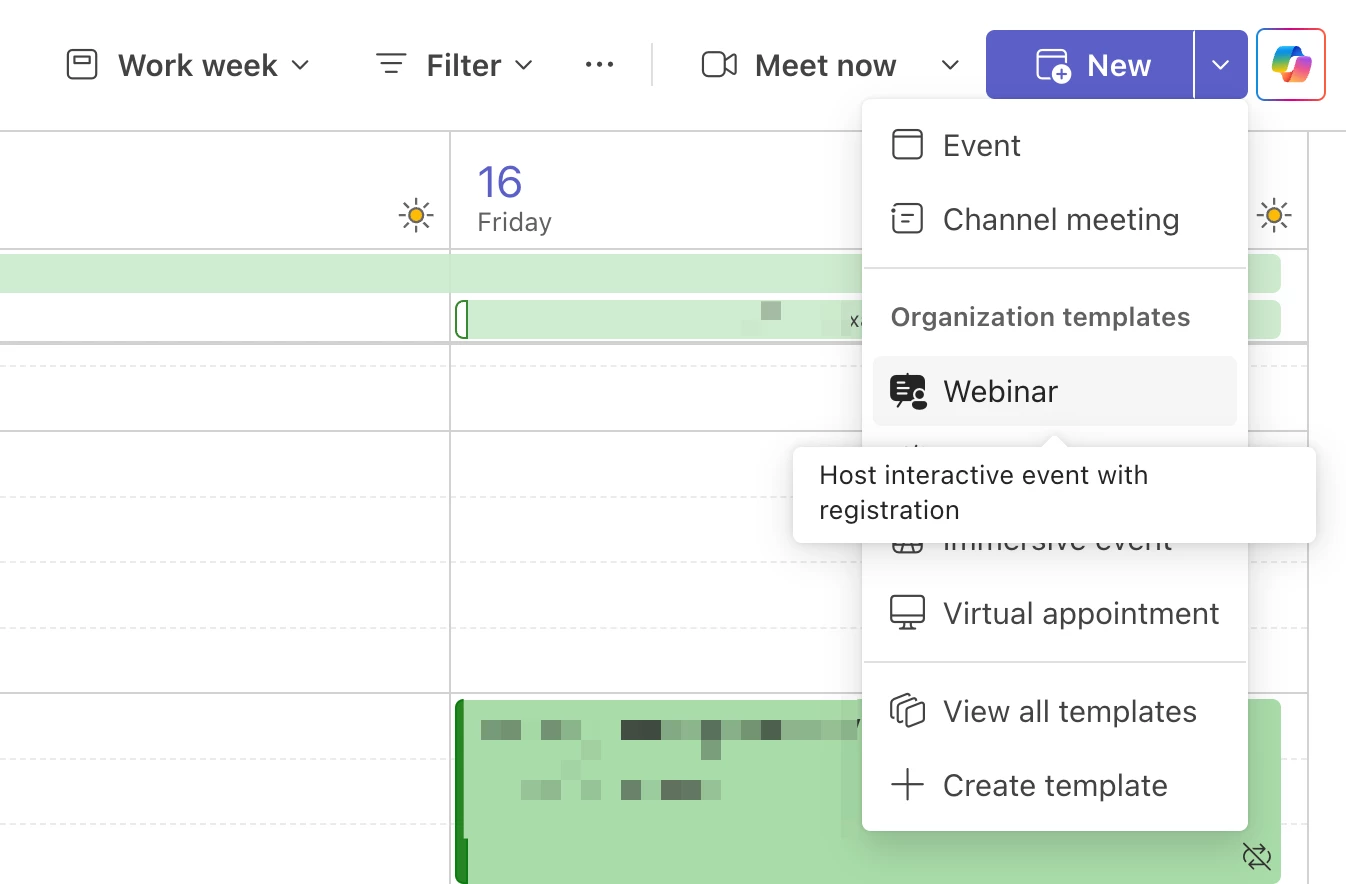Click the Webinar template icon
This screenshot has width=1346, height=884.
click(908, 391)
